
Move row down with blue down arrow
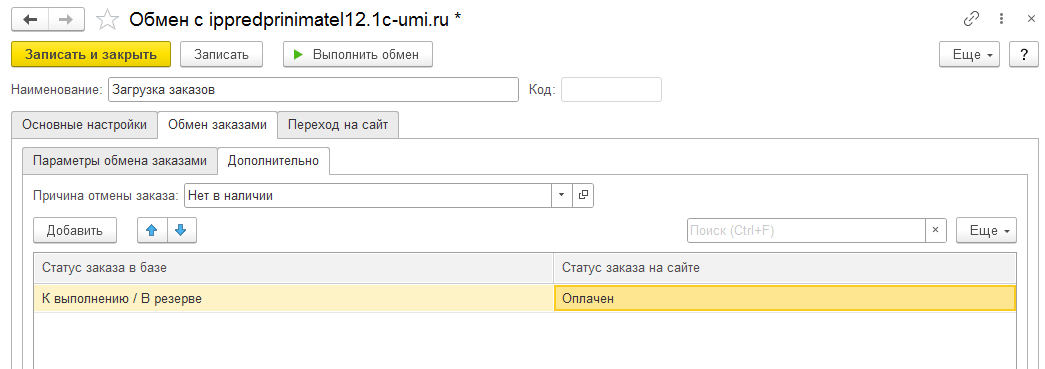pyautogui.click(x=181, y=230)
